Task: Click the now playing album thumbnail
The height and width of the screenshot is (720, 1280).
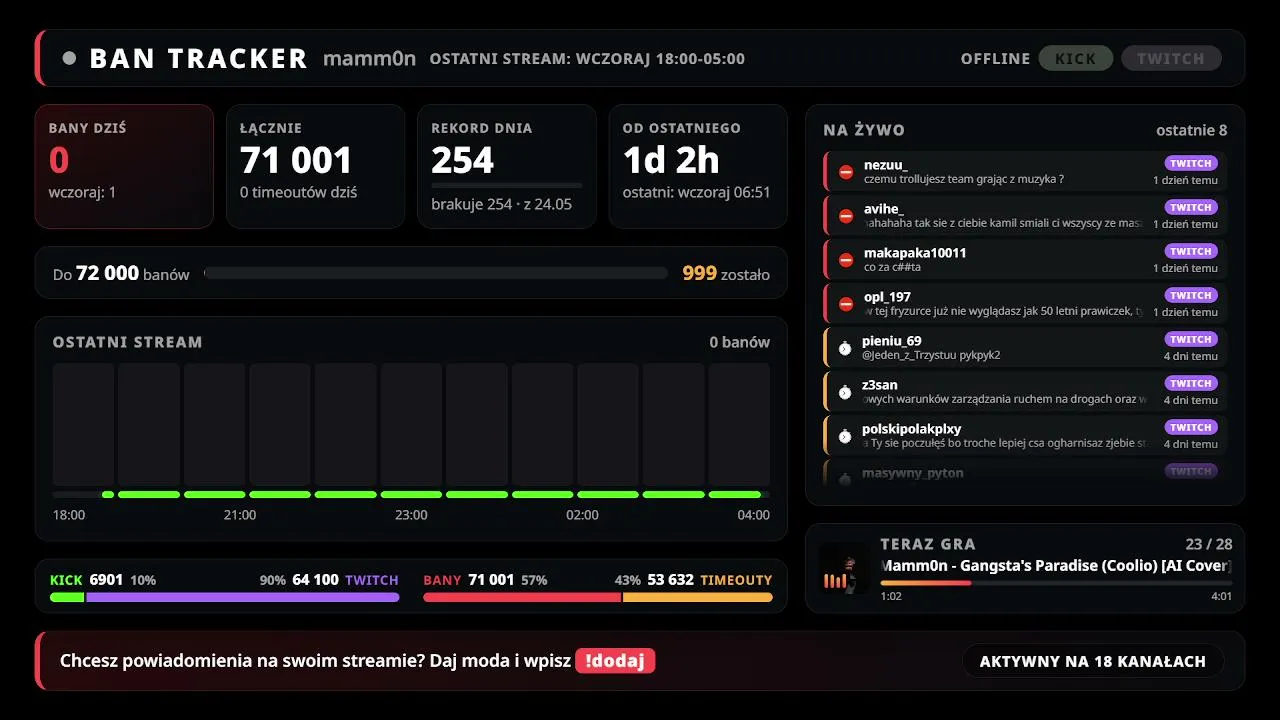Action: pos(843,569)
